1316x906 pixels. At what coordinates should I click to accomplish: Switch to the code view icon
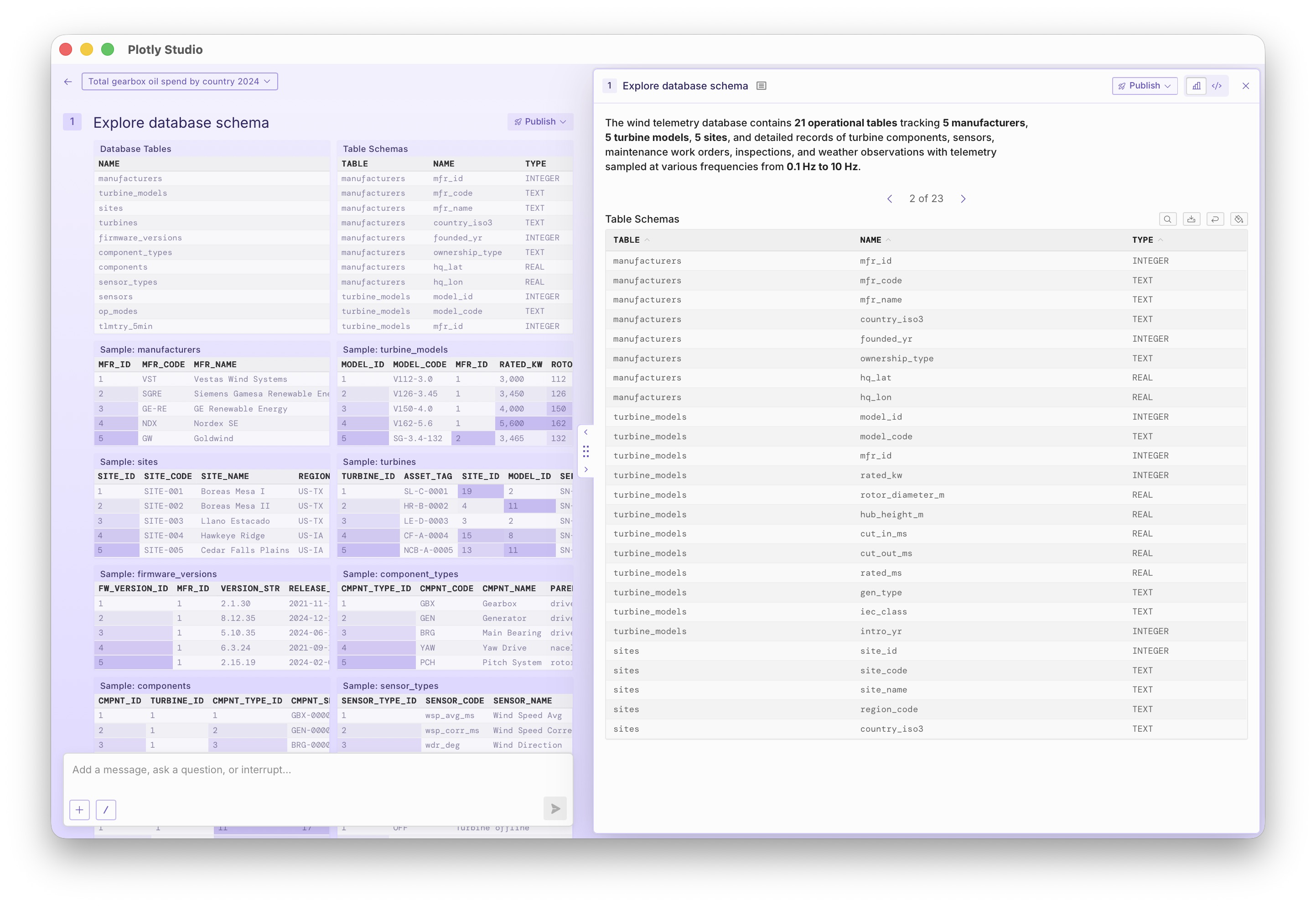(1217, 86)
